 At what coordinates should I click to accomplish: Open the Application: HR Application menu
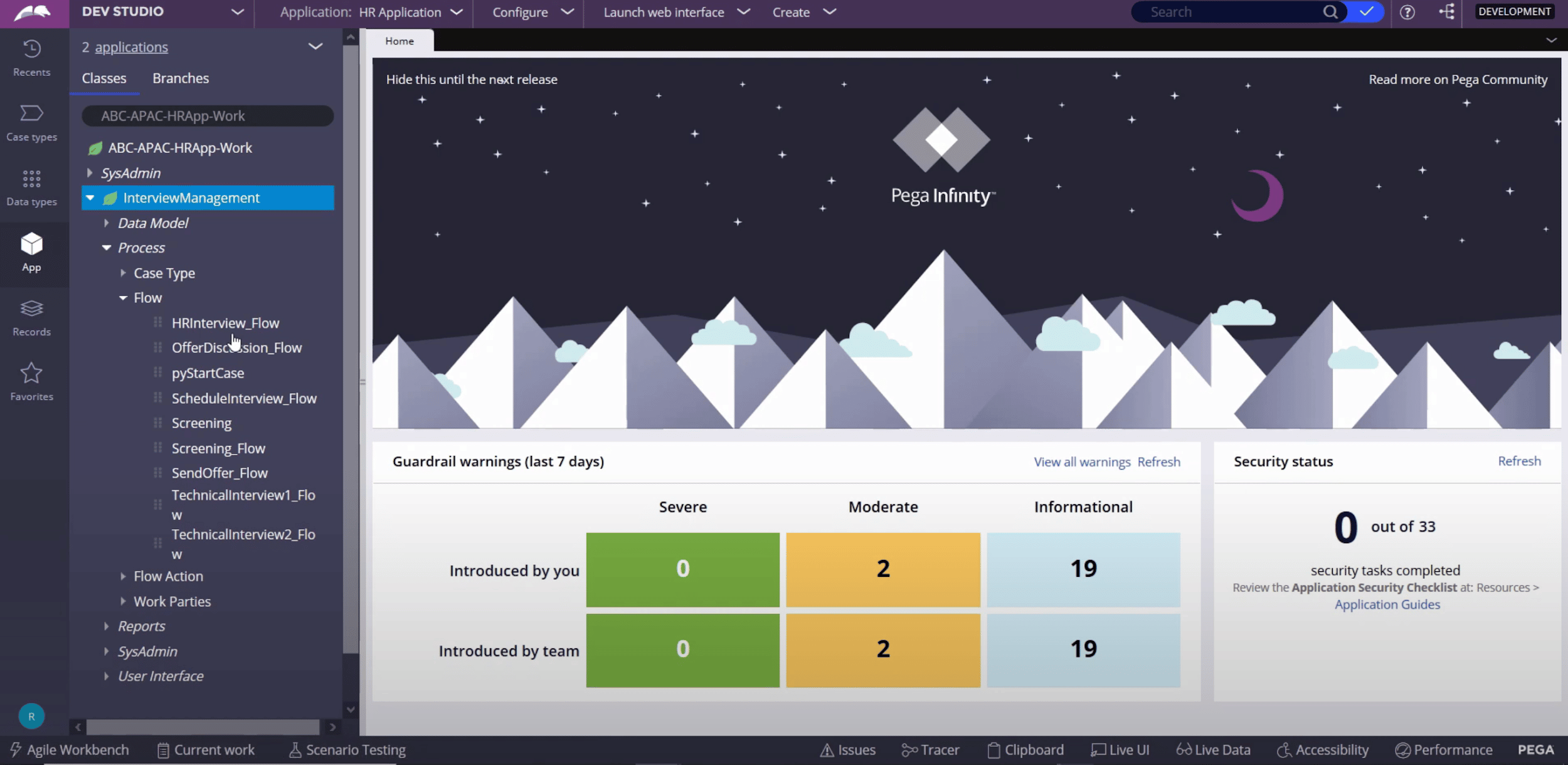371,12
